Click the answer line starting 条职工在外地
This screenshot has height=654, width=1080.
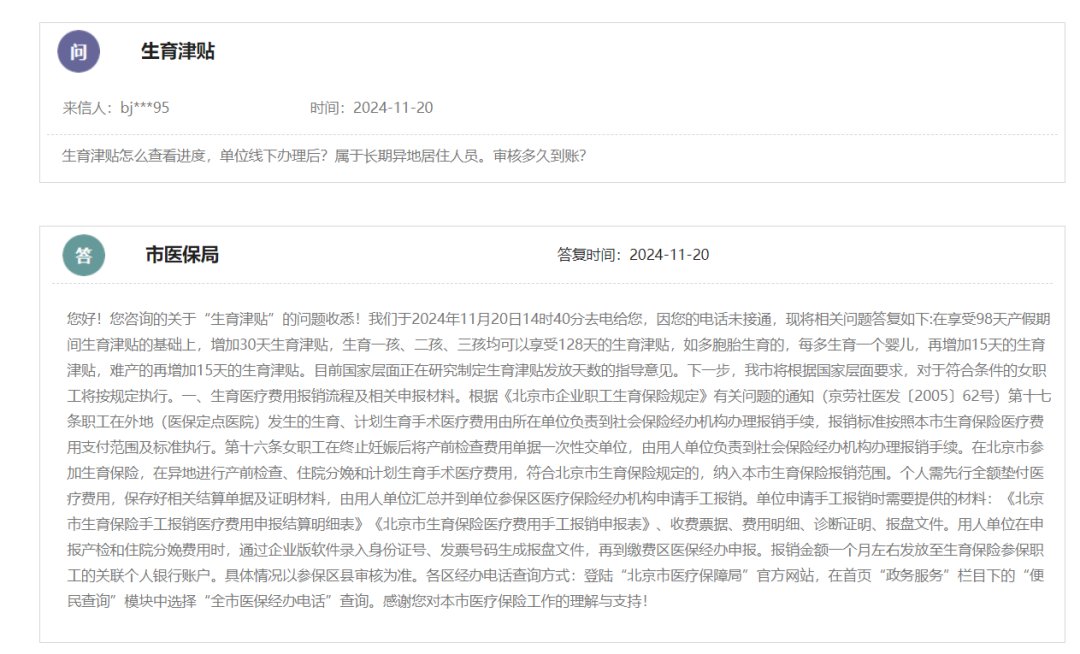[555, 422]
